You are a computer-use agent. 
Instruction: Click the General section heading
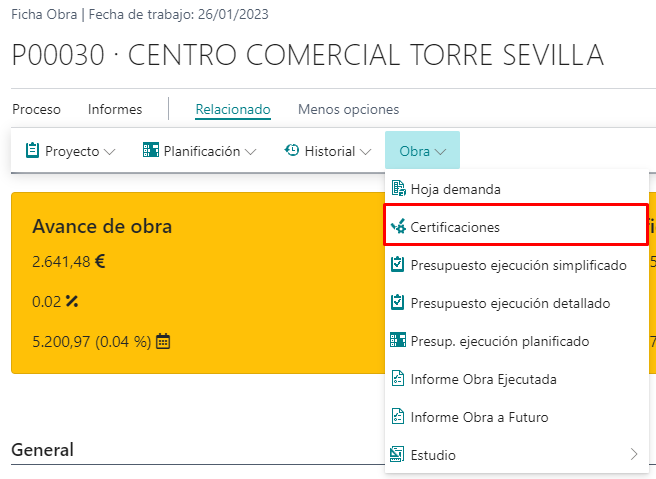(x=42, y=450)
